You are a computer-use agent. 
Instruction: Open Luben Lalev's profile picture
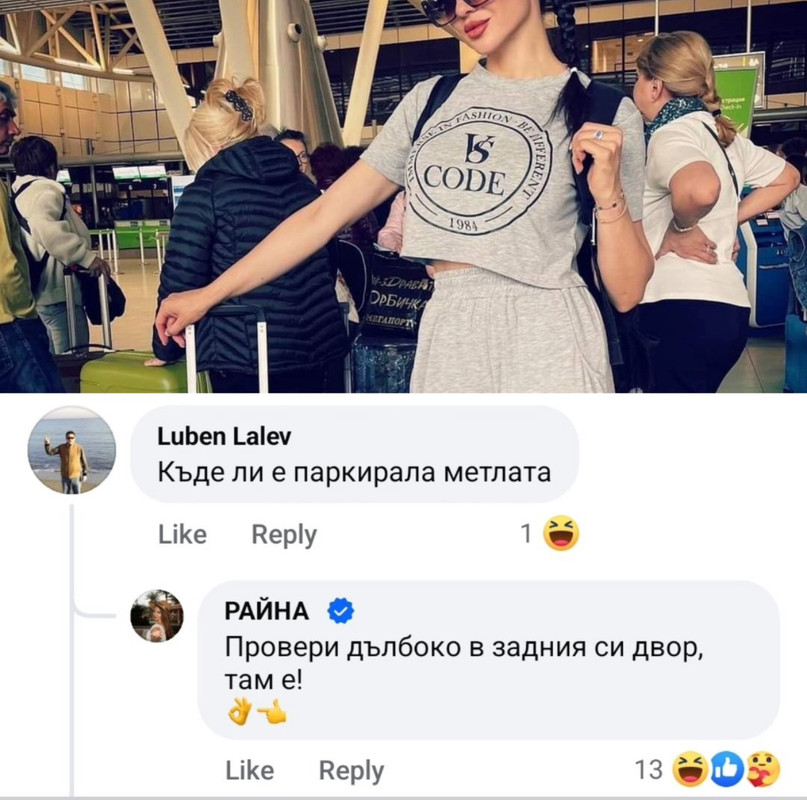click(x=72, y=450)
